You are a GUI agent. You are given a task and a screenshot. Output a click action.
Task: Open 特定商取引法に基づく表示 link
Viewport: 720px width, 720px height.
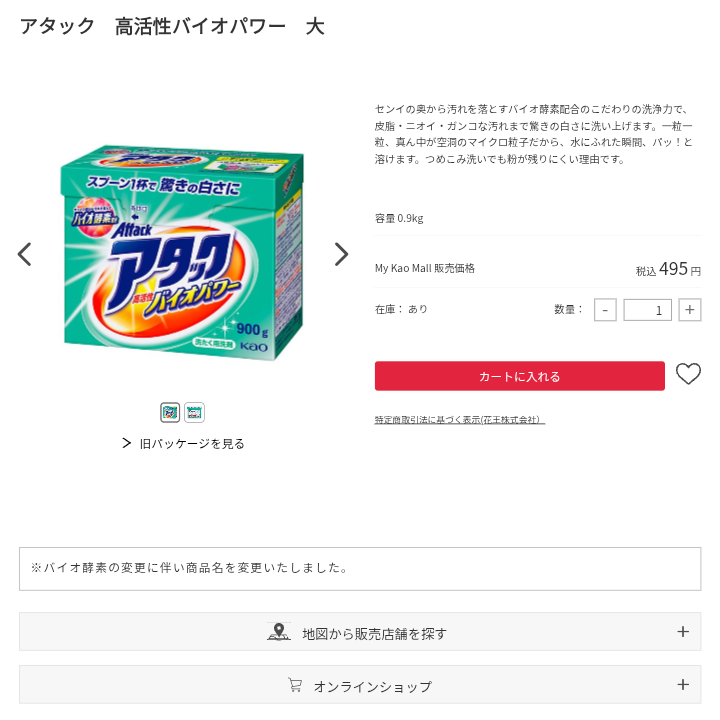click(x=460, y=420)
